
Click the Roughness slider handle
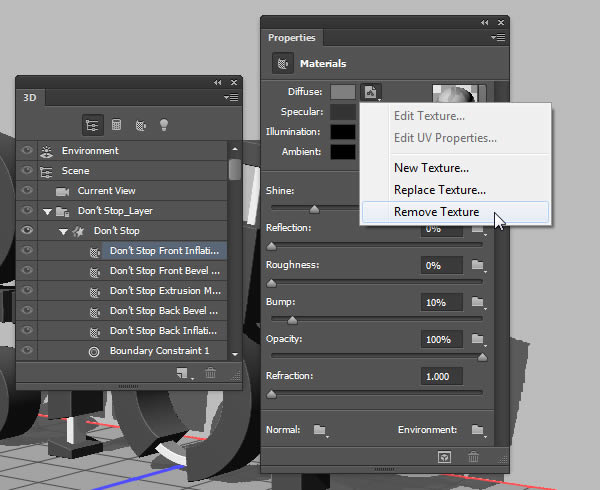(271, 283)
